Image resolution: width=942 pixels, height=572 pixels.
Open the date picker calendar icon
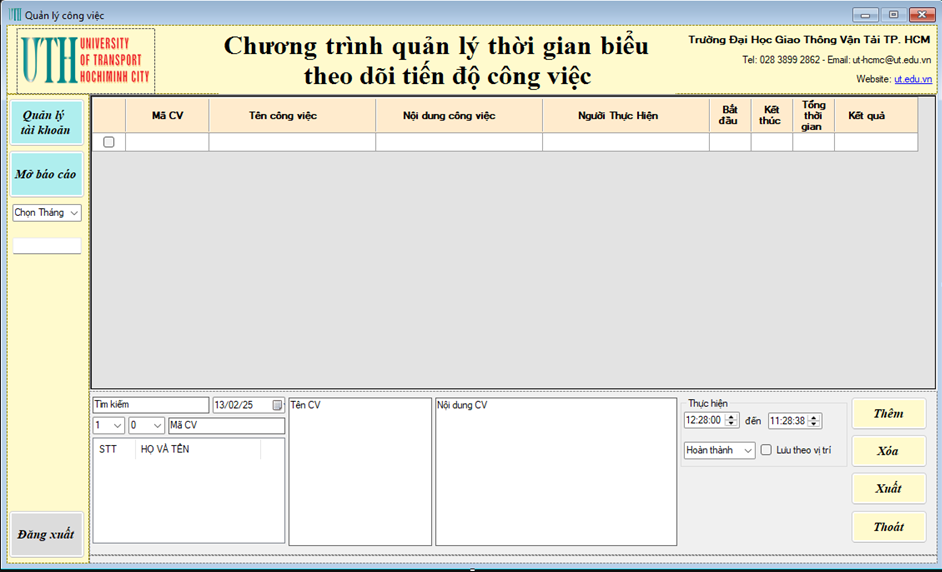[x=277, y=405]
